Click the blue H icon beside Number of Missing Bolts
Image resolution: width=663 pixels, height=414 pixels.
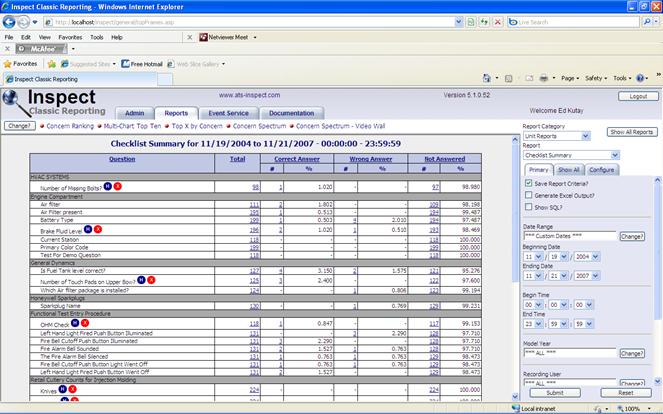108,186
